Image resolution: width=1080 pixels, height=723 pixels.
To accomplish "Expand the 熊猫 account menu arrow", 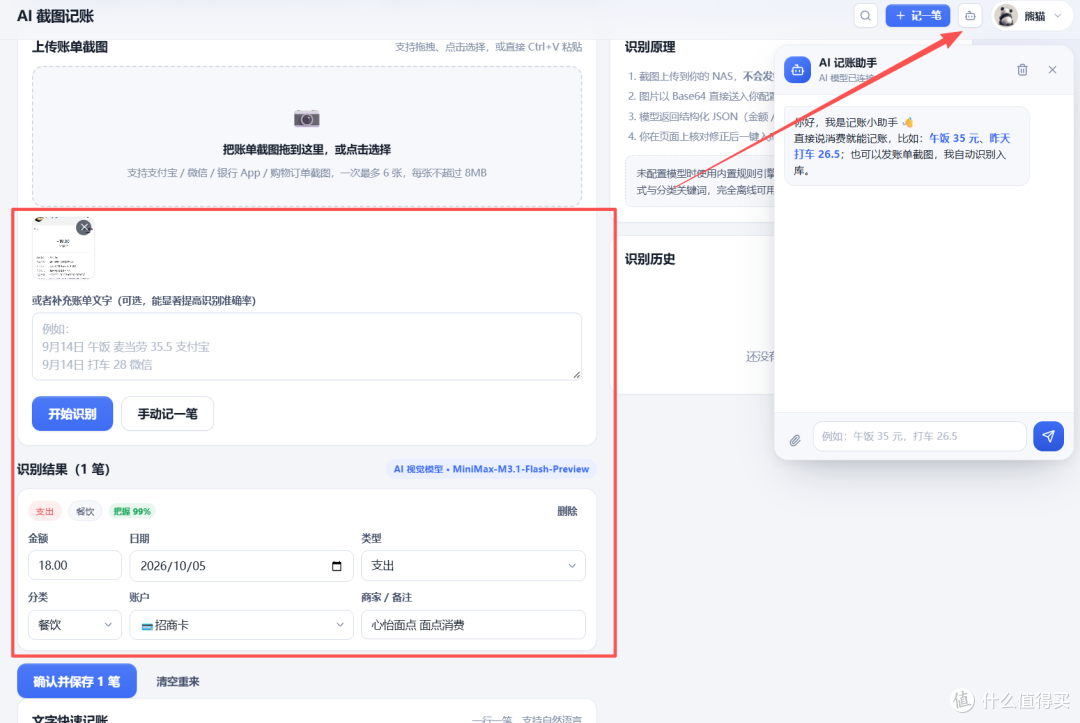I will (x=1058, y=16).
